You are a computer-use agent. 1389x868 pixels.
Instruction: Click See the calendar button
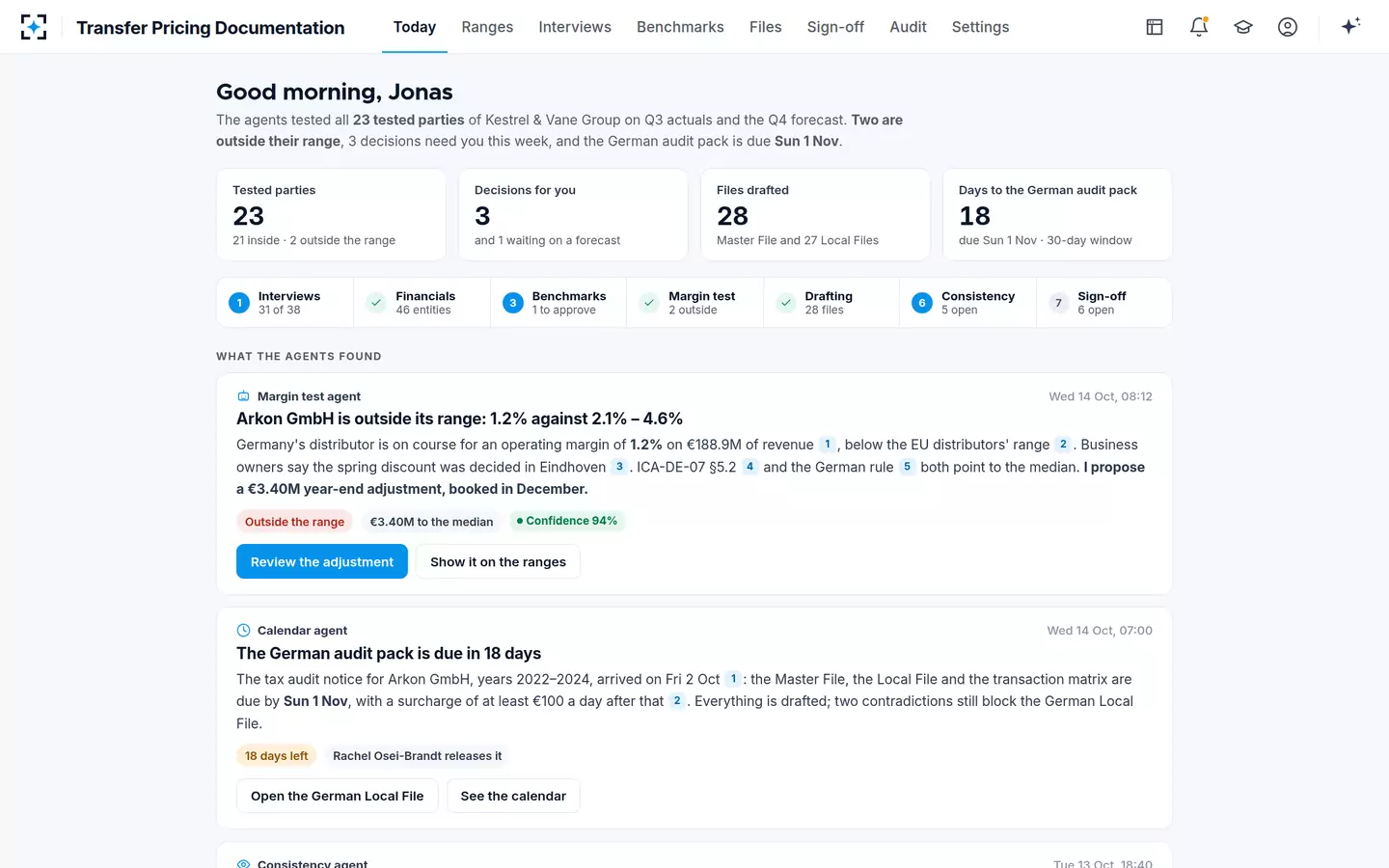[513, 796]
